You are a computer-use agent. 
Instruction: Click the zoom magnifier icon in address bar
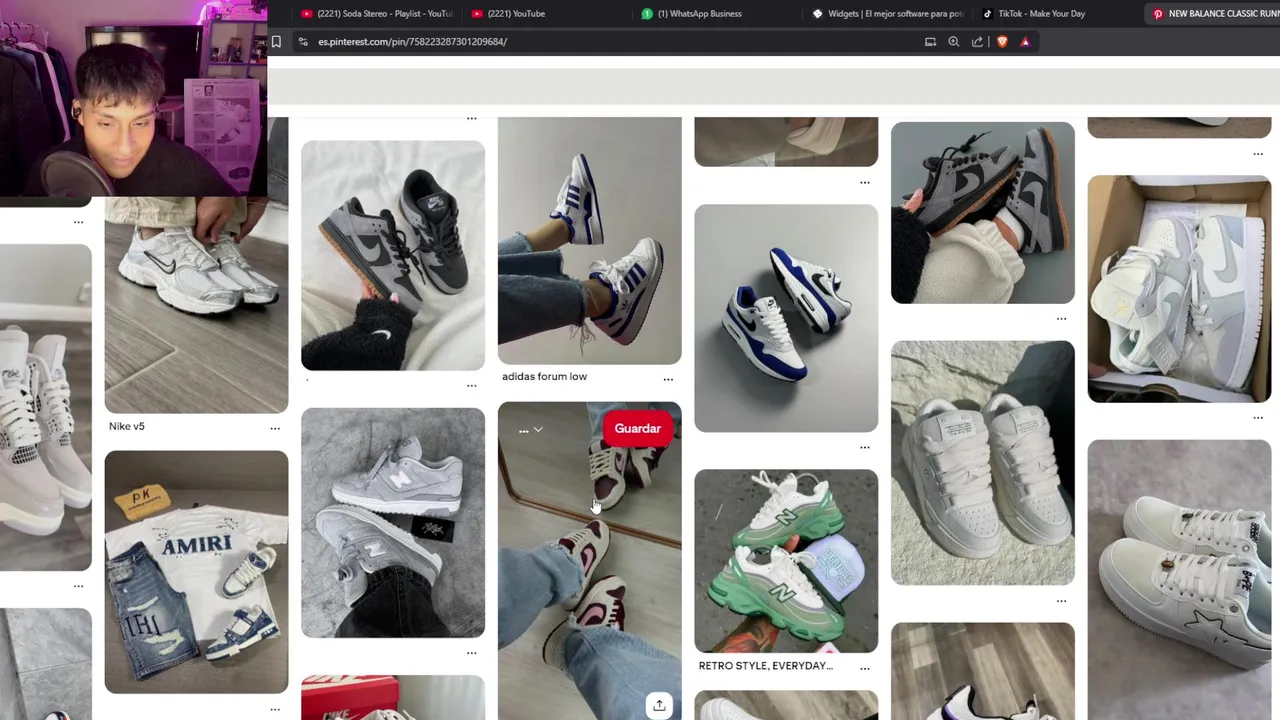[x=953, y=41]
